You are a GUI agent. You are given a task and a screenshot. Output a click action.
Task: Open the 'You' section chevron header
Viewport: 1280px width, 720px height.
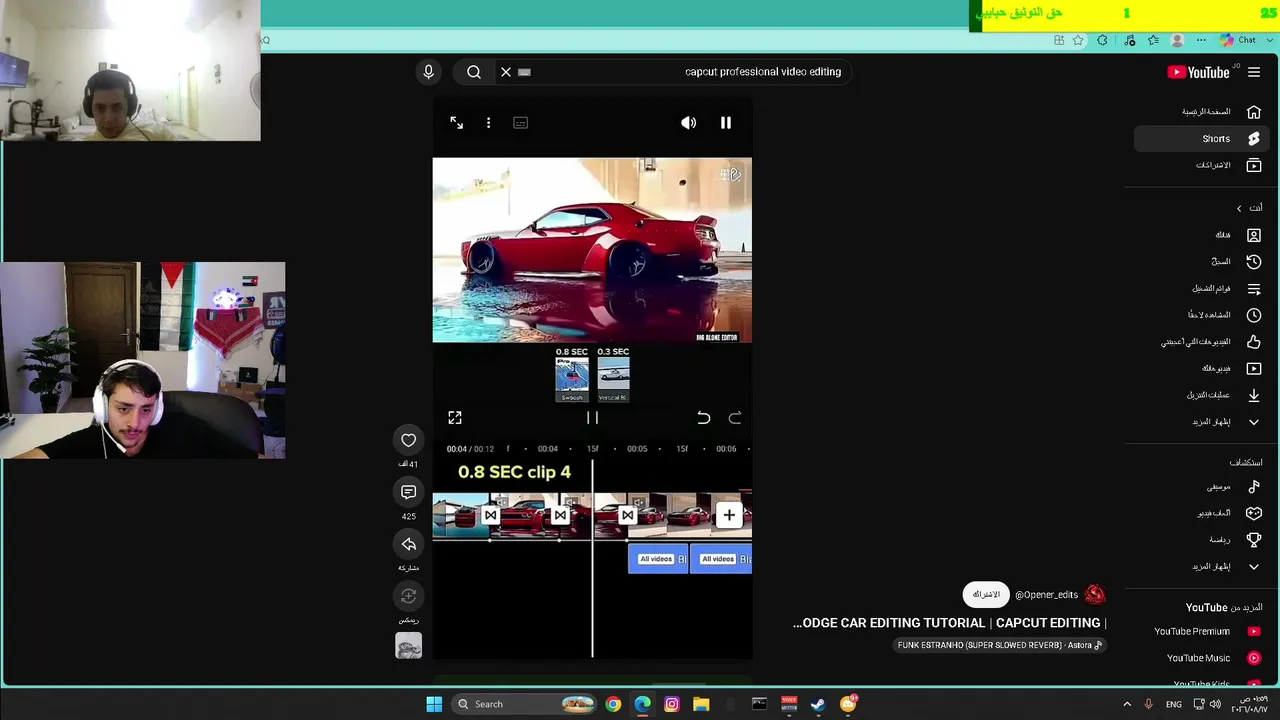click(1249, 208)
